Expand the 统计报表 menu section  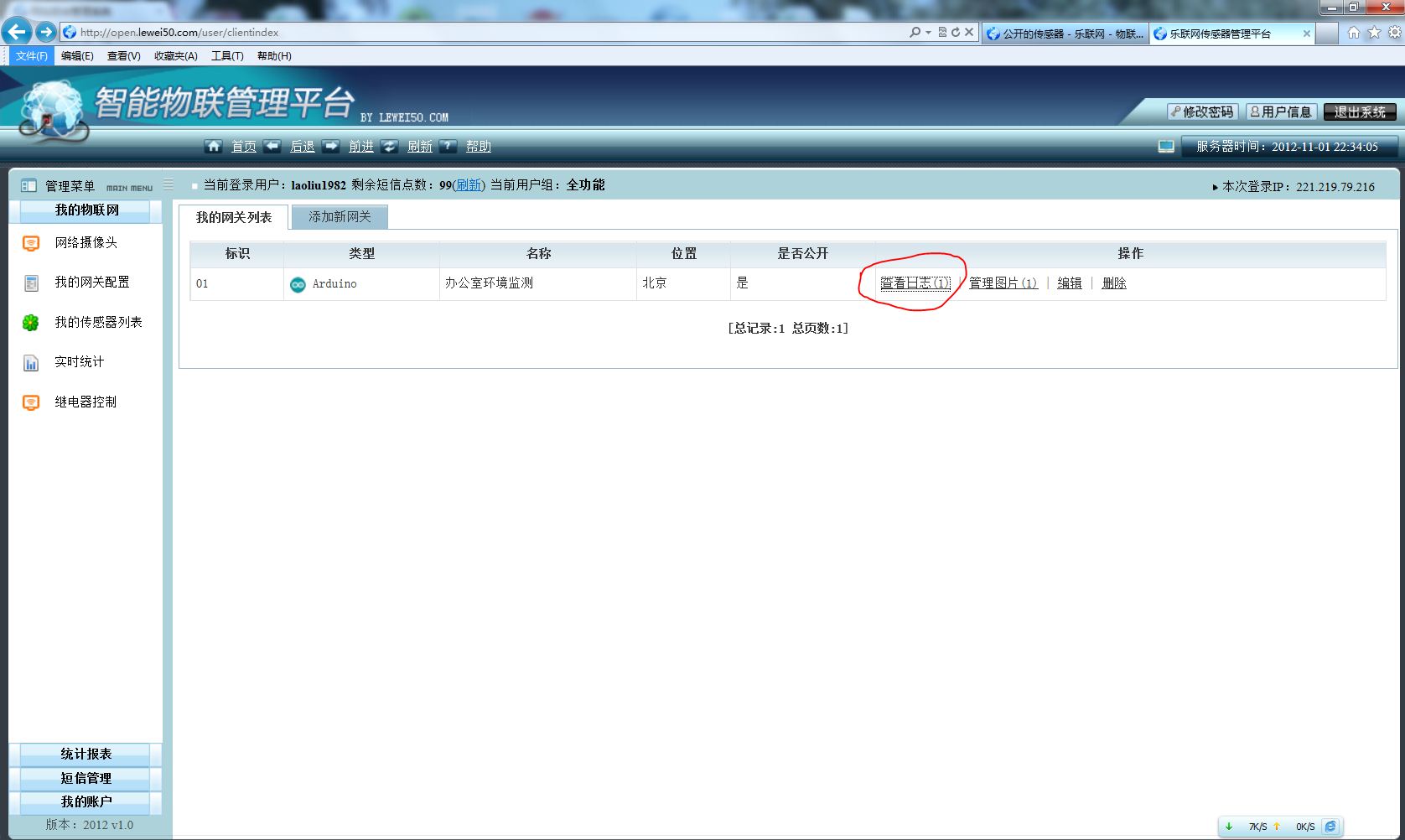(86, 754)
